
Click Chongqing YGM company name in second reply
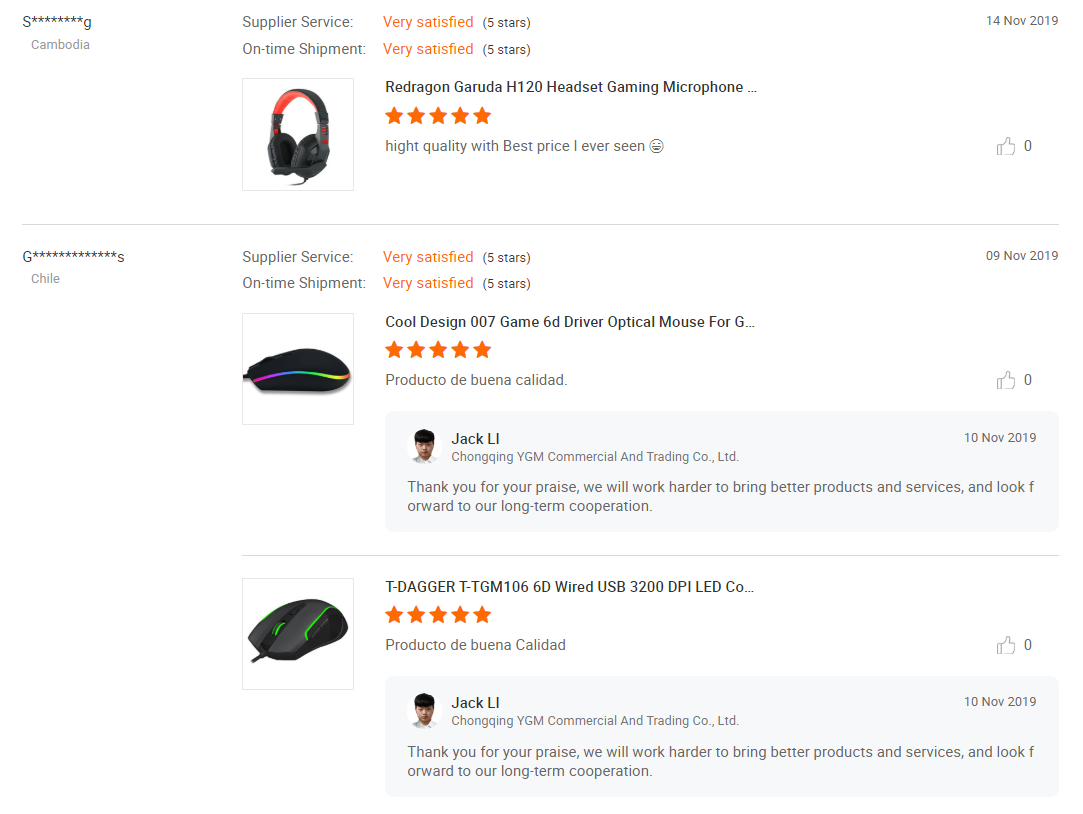tap(594, 721)
